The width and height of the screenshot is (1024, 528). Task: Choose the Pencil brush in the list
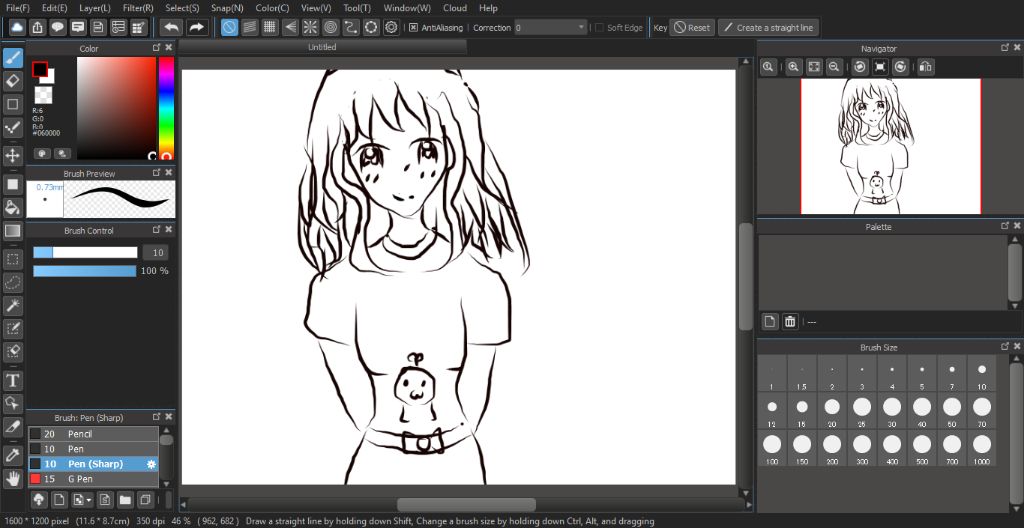93,434
